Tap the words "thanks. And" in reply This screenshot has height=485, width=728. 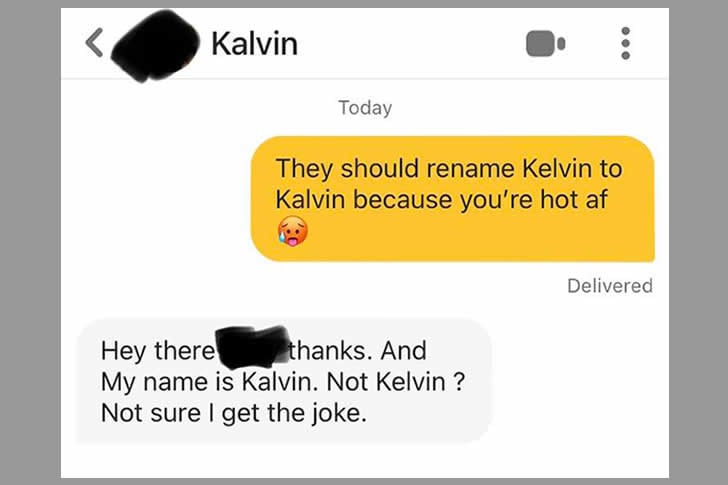(x=357, y=350)
